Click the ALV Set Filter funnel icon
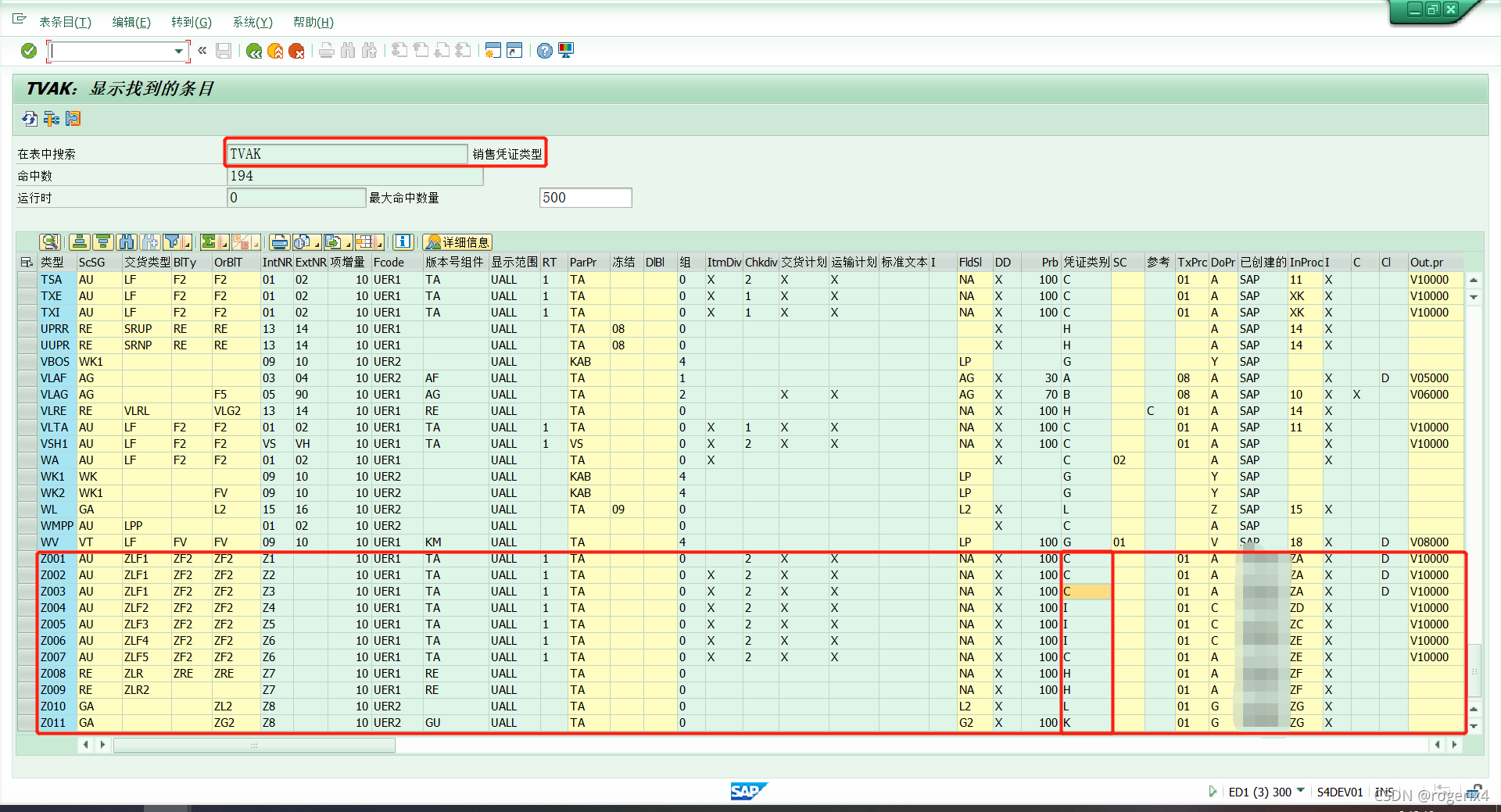The height and width of the screenshot is (812, 1501). point(174,242)
